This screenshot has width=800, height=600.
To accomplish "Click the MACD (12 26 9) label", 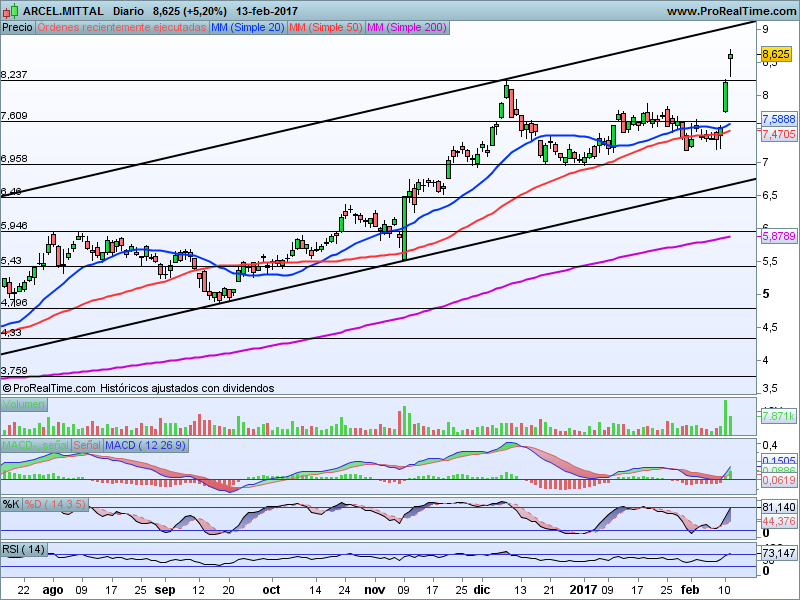I will click(145, 445).
